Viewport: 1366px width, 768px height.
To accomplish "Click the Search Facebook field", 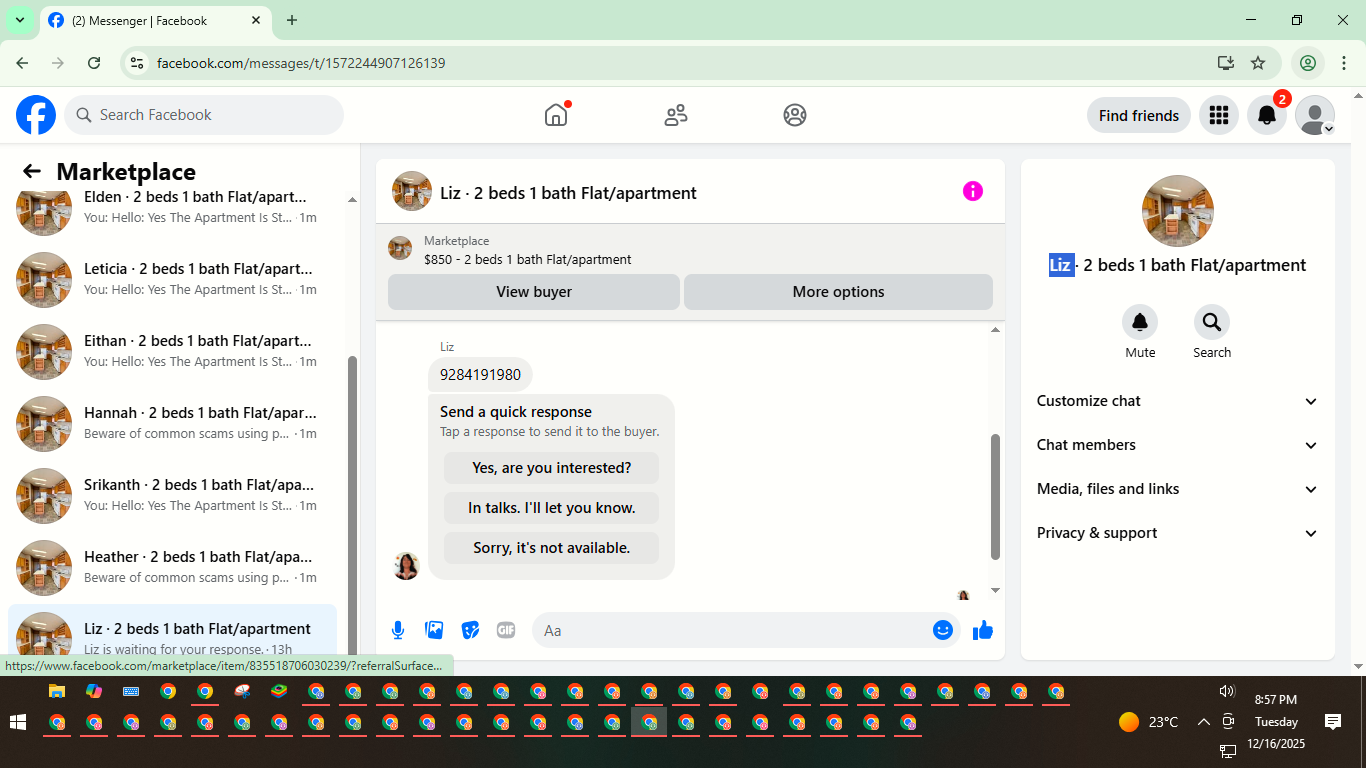I will [204, 115].
